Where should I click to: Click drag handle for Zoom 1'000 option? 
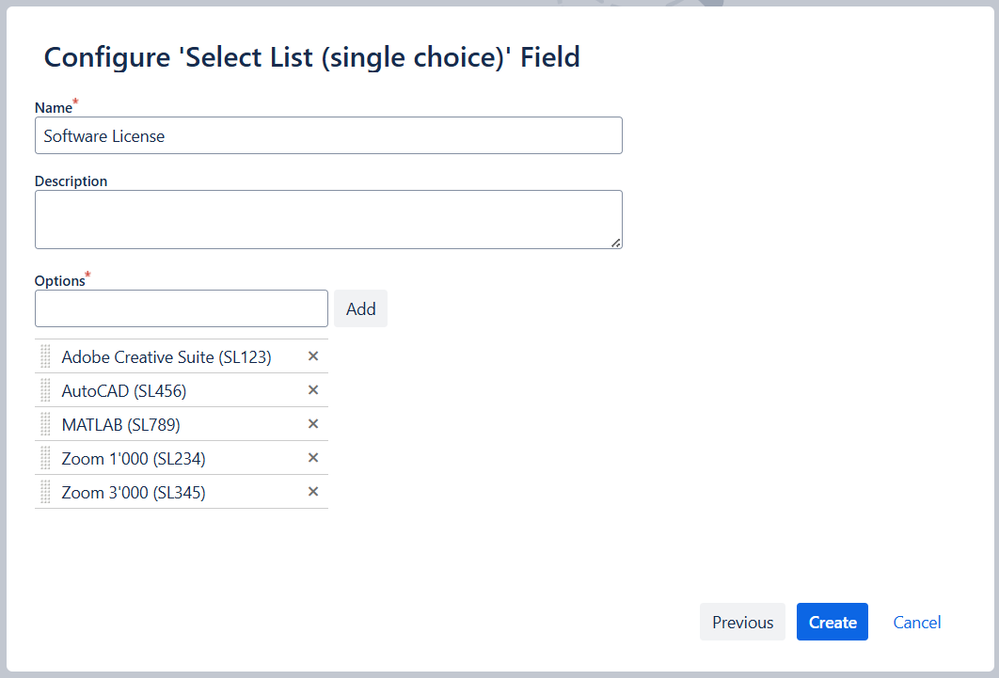(x=45, y=459)
